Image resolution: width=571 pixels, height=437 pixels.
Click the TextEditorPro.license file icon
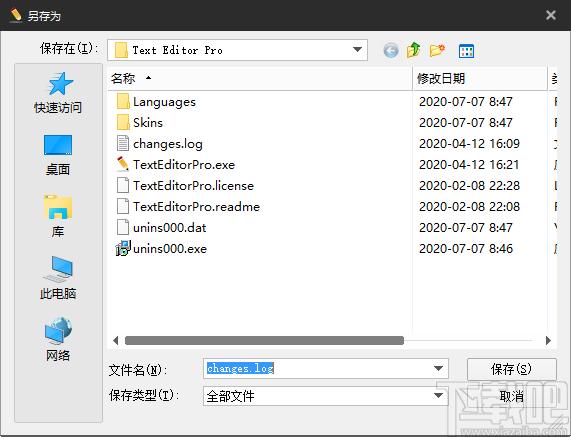[123, 185]
